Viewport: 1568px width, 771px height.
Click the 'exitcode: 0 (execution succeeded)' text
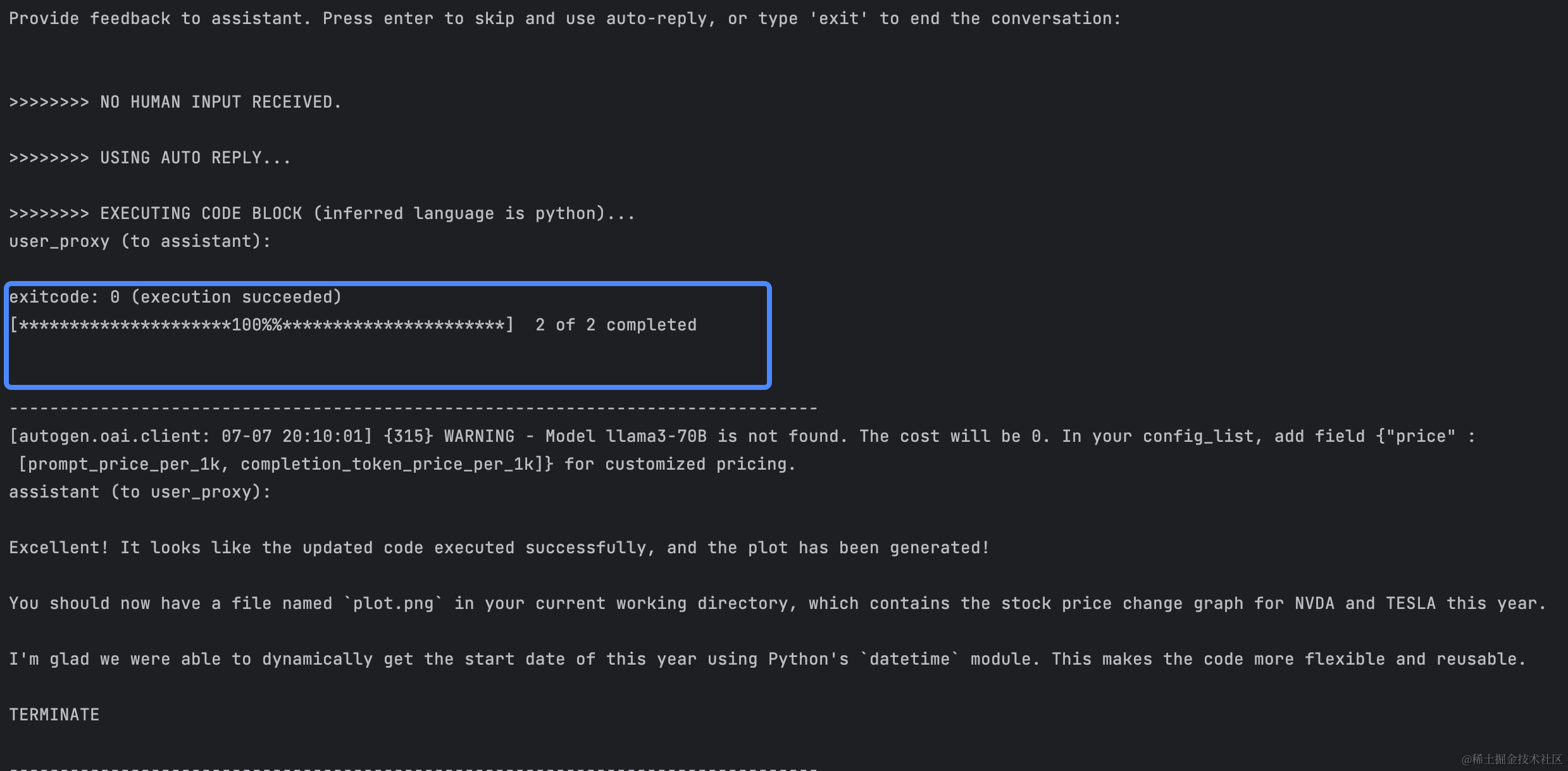(x=175, y=298)
